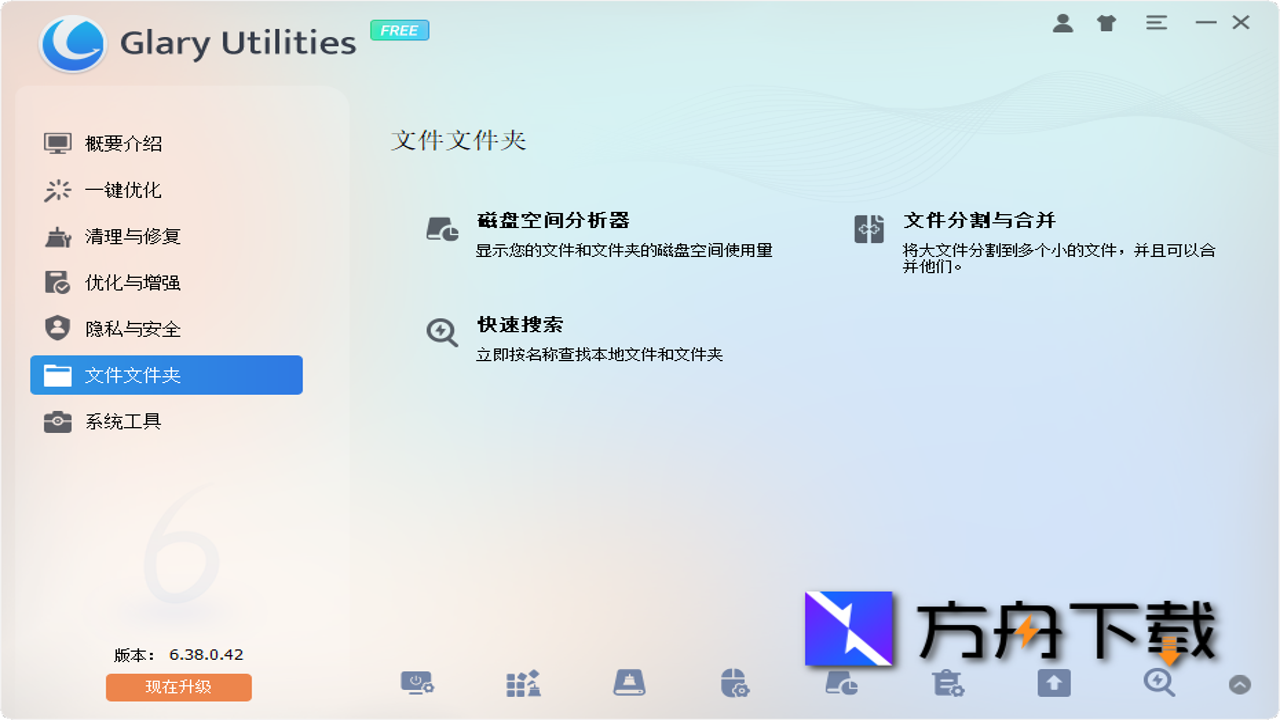This screenshot has height=720, width=1280.
Task: Click the file split and merge icon
Action: pos(869,229)
